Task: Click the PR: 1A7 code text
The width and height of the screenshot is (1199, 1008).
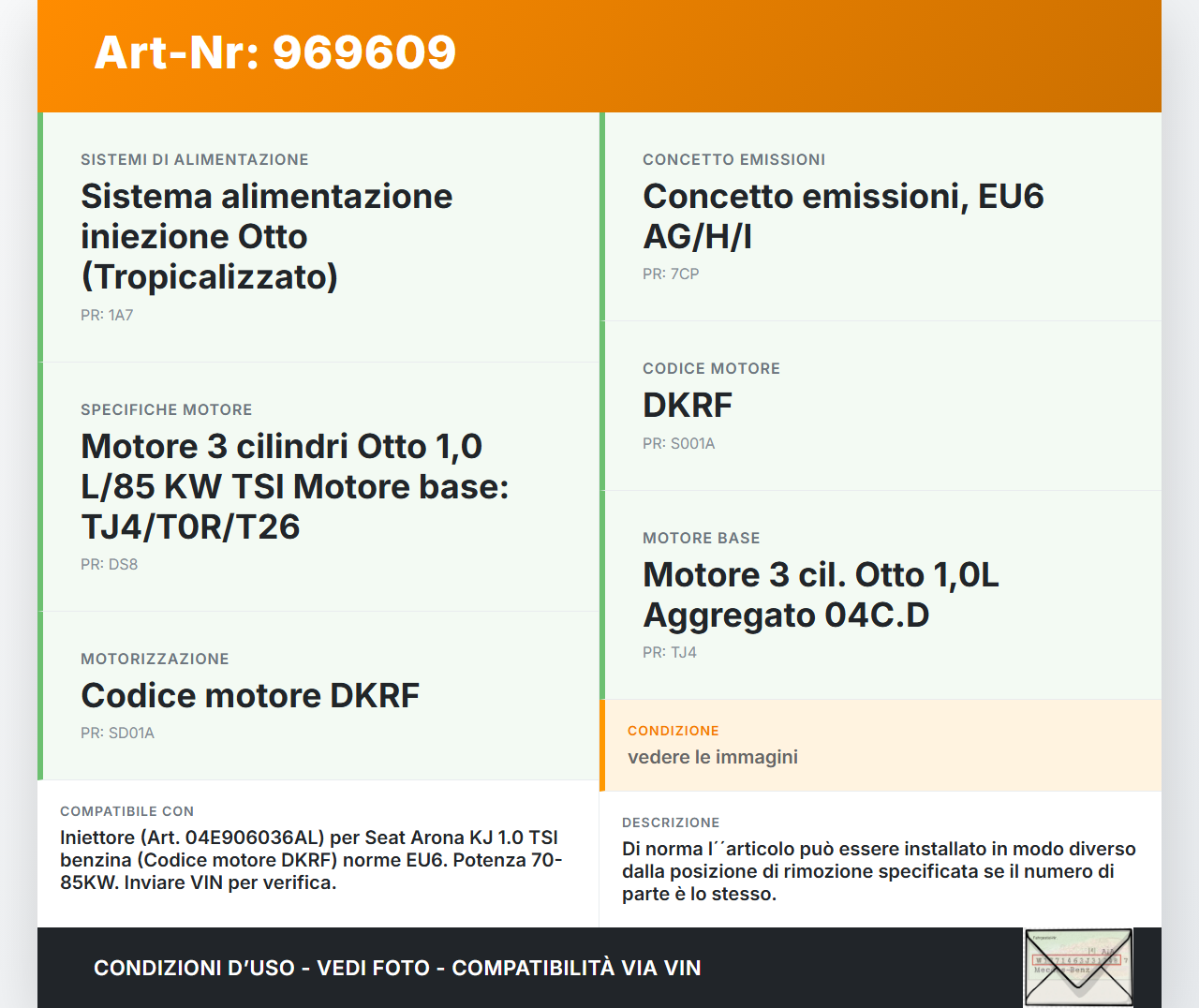Action: click(x=107, y=315)
